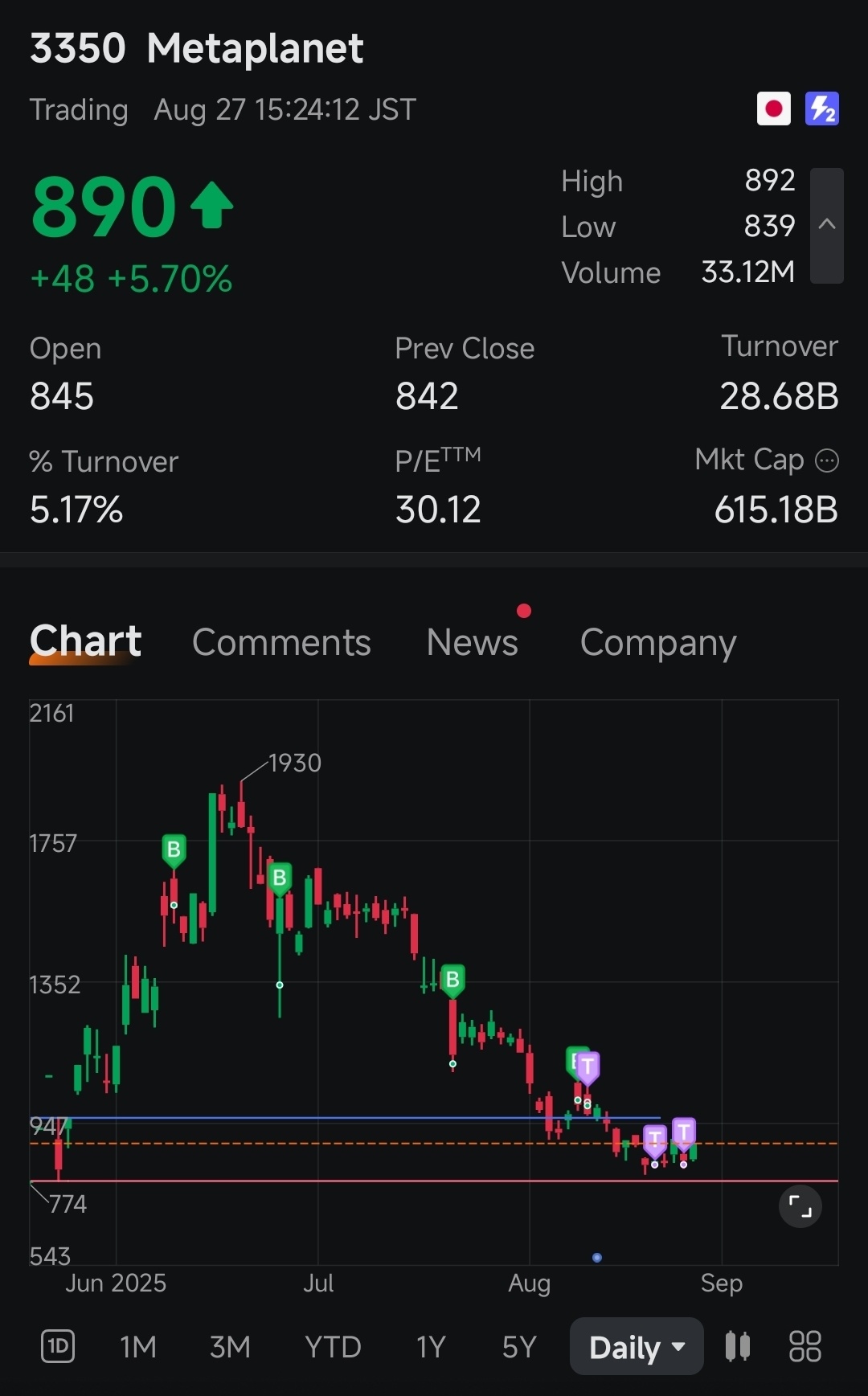Tap the Aug x-axis label
Image resolution: width=868 pixels, height=1396 pixels.
[x=530, y=1283]
